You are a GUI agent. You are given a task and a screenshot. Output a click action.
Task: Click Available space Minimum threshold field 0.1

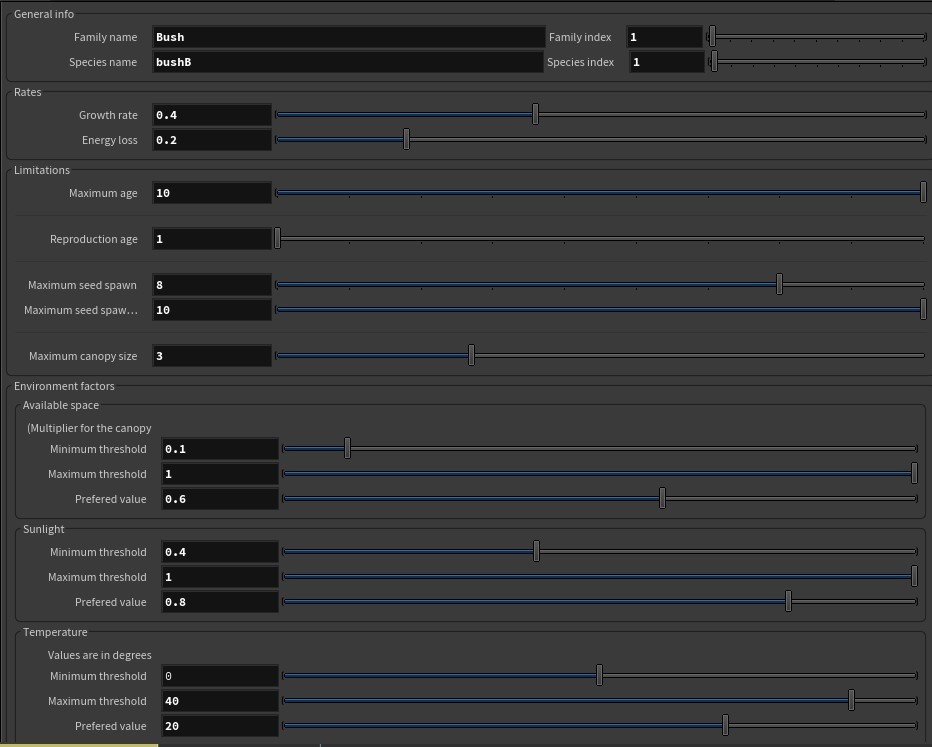click(x=220, y=449)
